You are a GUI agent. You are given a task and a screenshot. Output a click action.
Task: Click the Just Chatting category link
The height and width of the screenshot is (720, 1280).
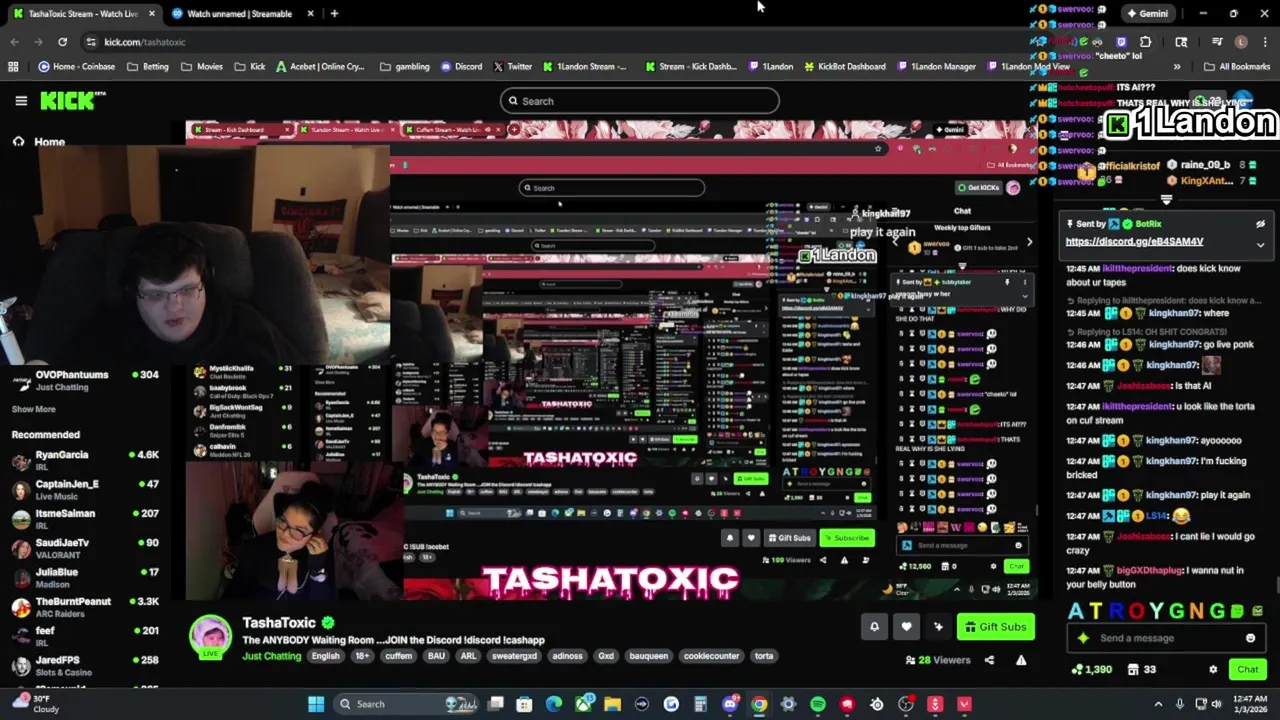click(271, 656)
